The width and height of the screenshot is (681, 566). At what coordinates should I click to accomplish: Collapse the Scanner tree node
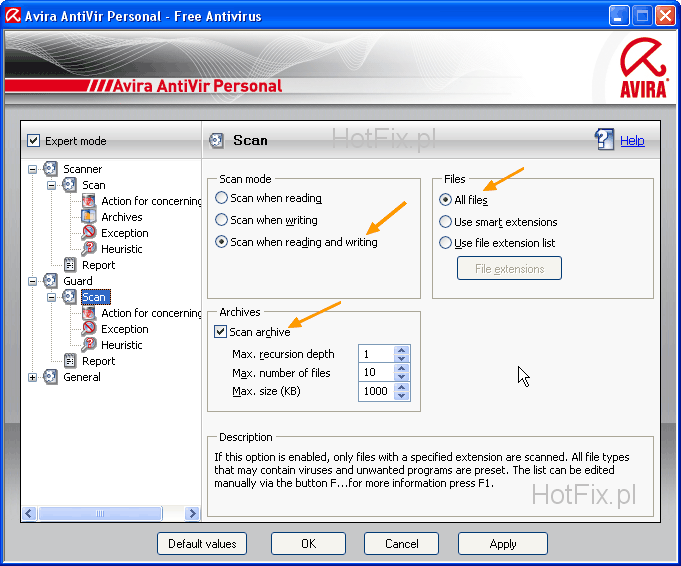[x=33, y=169]
